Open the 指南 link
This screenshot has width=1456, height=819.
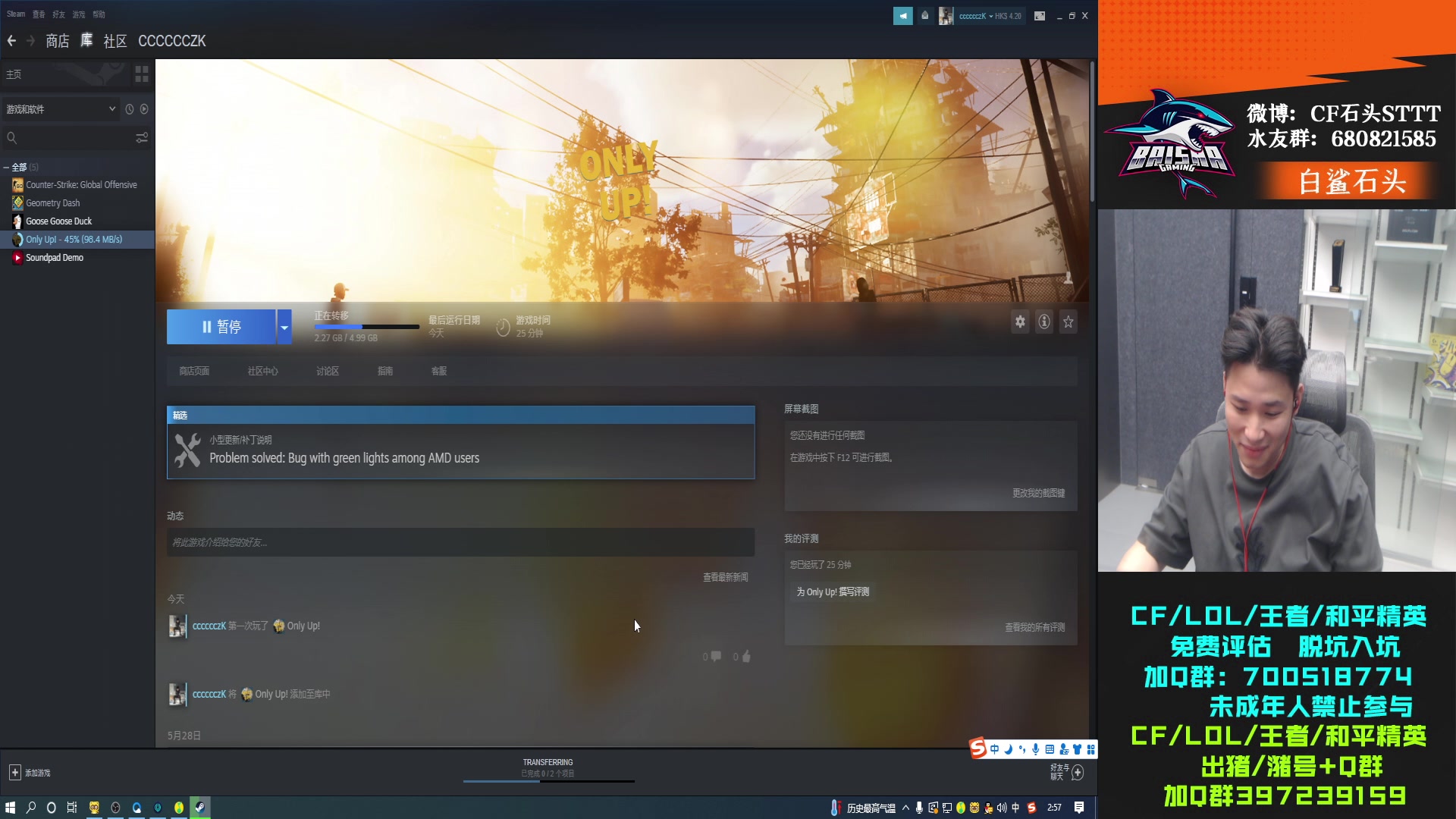pos(385,371)
